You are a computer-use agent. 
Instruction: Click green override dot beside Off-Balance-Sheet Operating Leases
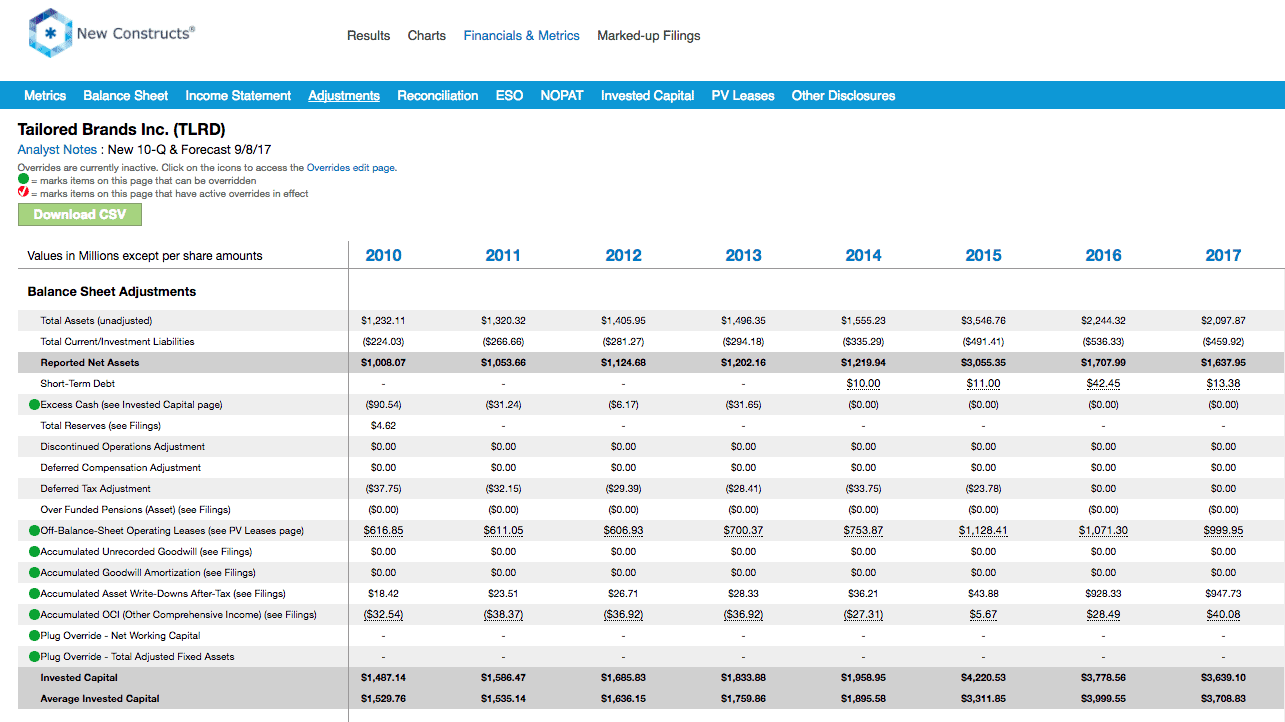coord(34,531)
